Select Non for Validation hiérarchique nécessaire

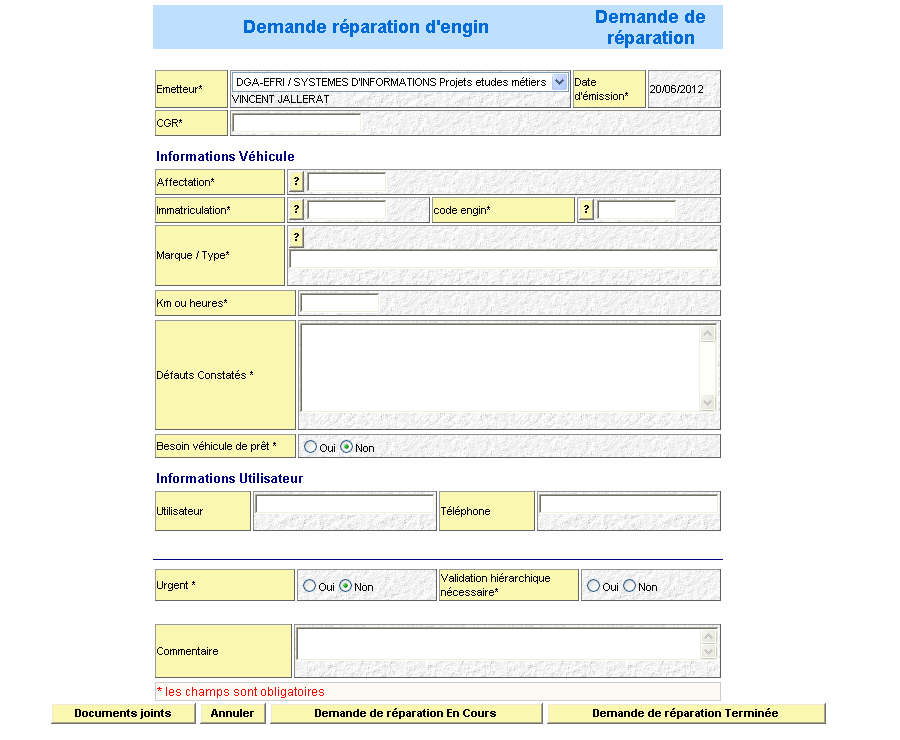click(x=630, y=586)
